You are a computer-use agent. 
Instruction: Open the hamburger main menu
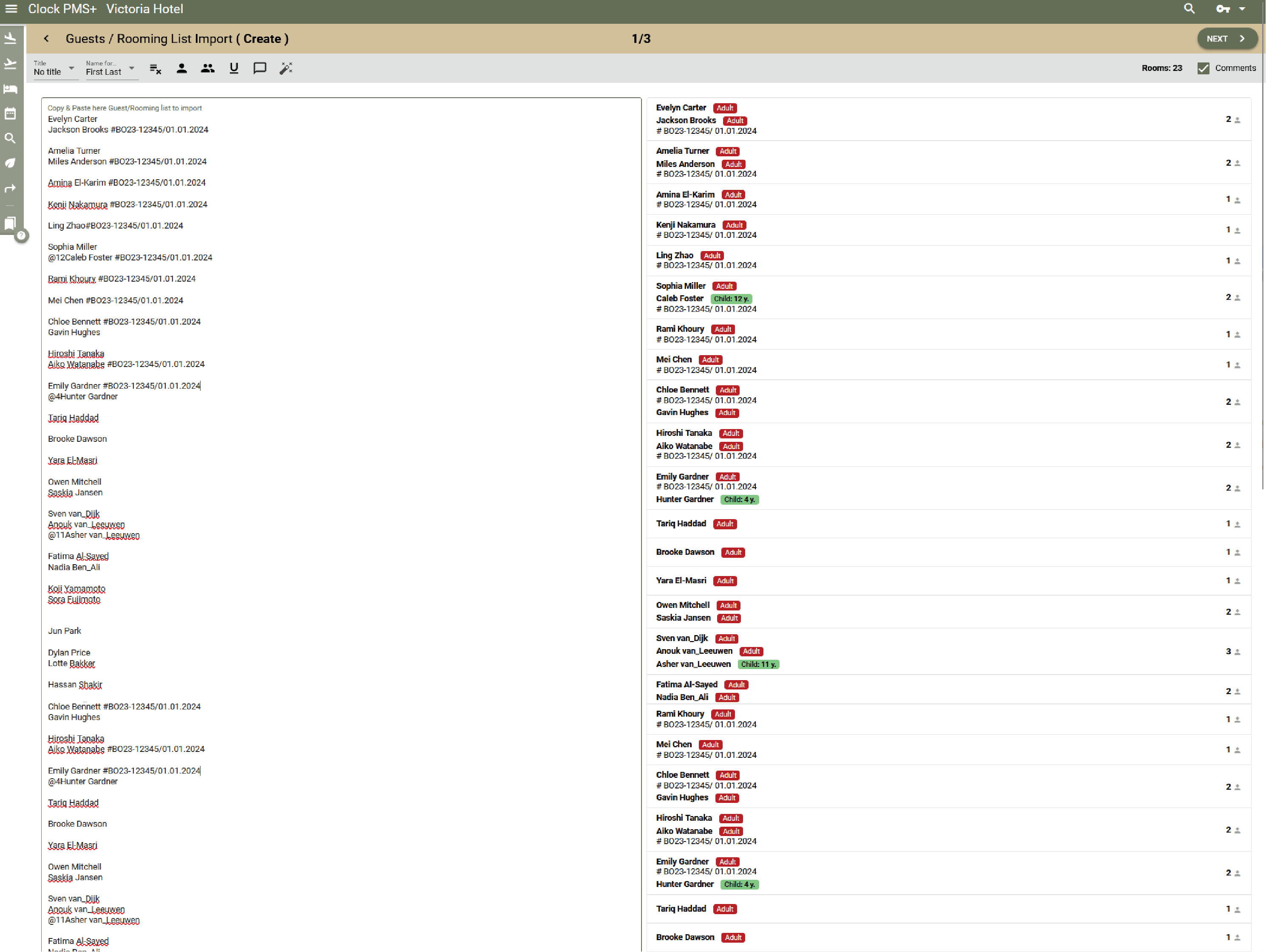11,8
